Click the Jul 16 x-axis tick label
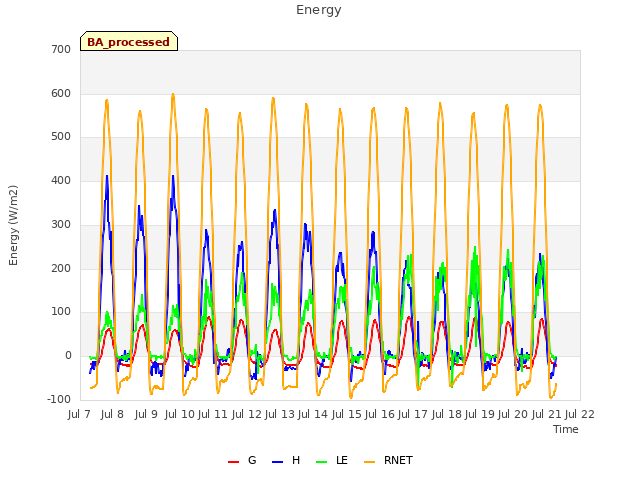This screenshot has width=640, height=480. 380,415
